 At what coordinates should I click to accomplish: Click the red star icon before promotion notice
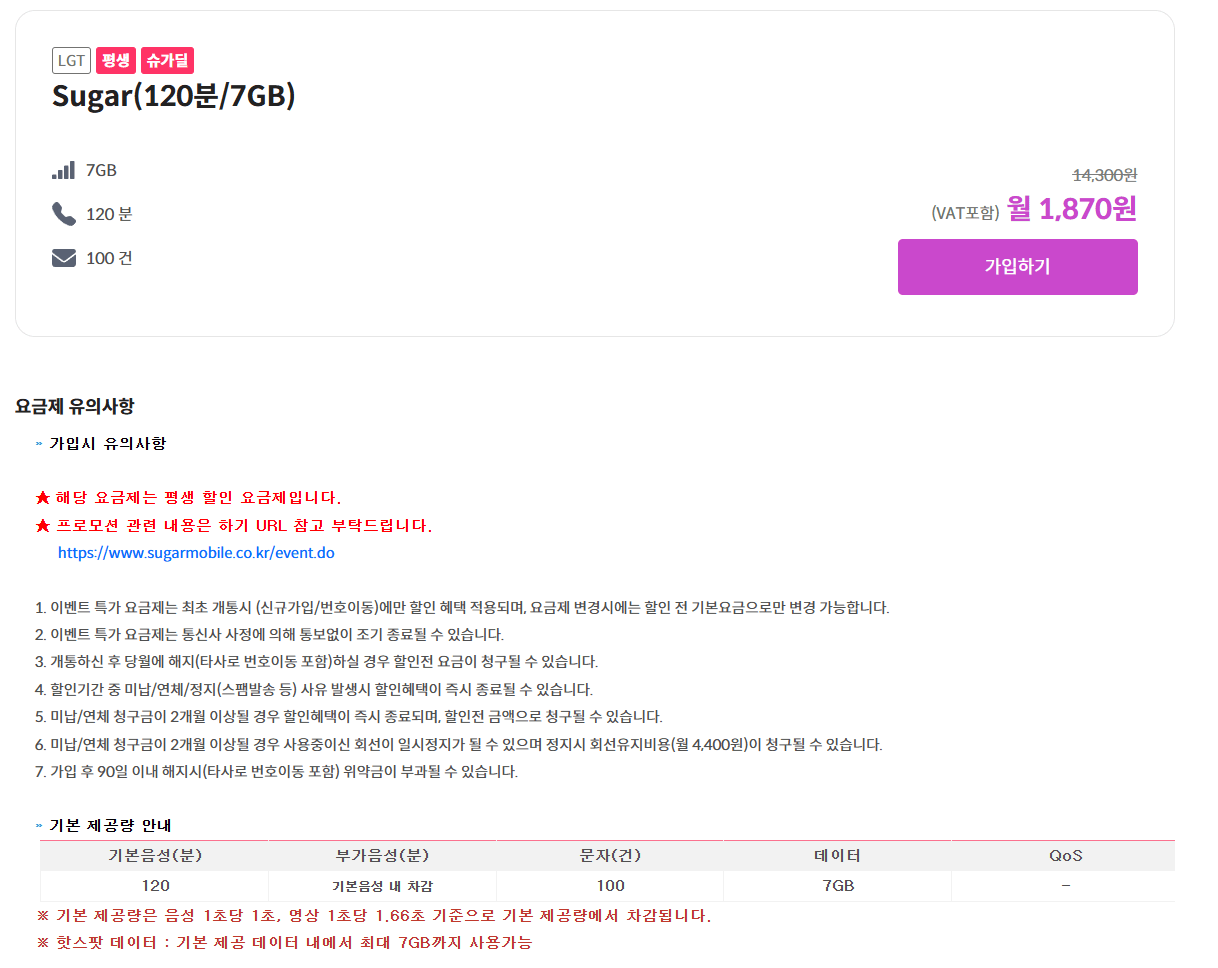pos(41,524)
